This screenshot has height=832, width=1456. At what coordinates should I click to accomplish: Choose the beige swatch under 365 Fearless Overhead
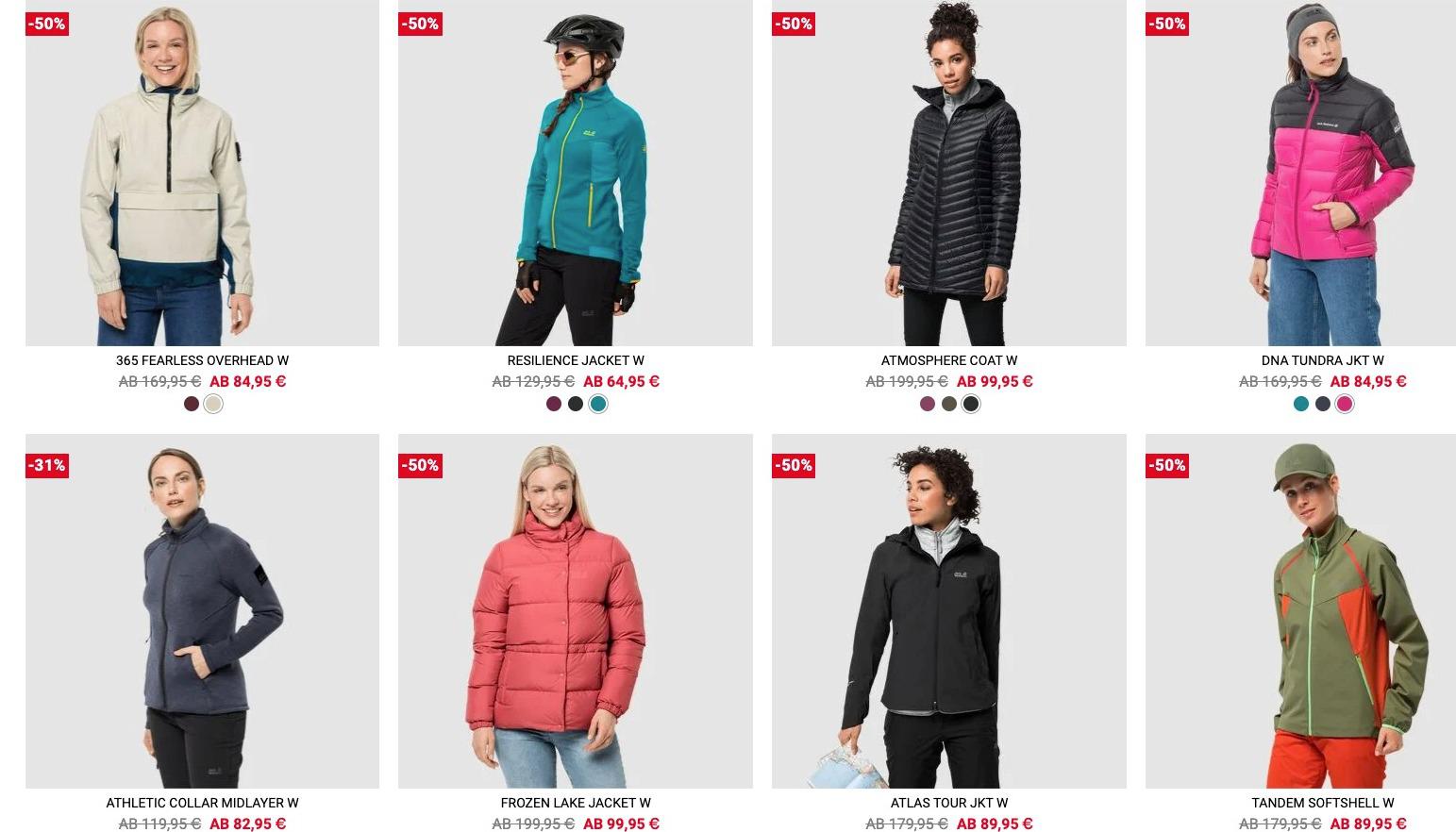213,404
